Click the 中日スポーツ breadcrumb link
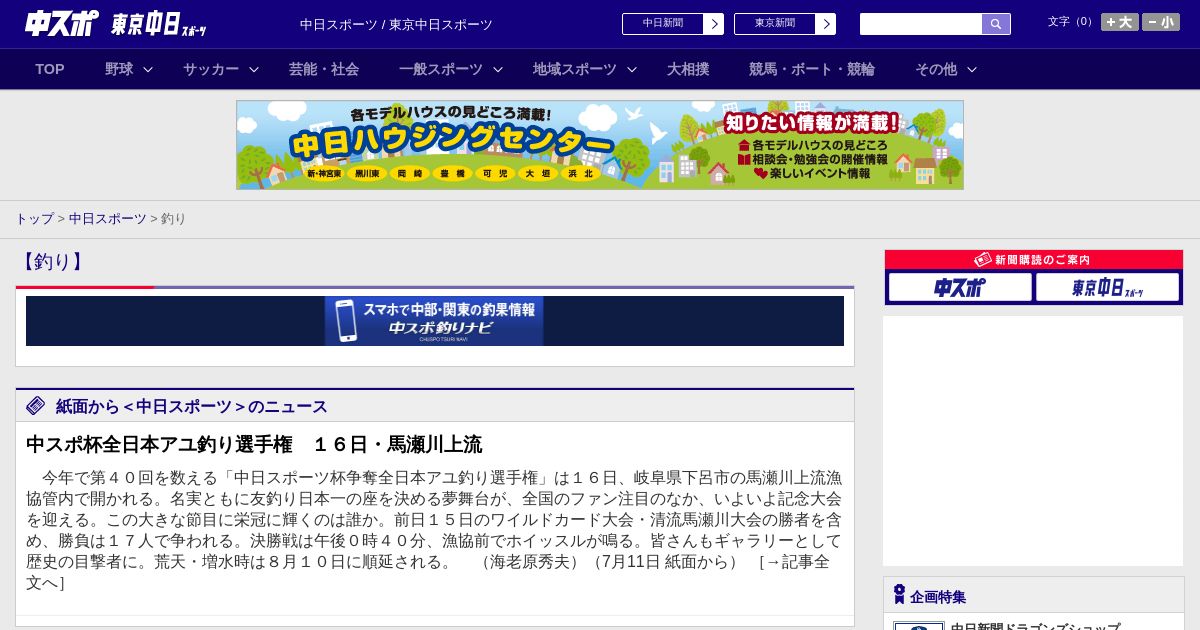The height and width of the screenshot is (630, 1200). pos(108,218)
